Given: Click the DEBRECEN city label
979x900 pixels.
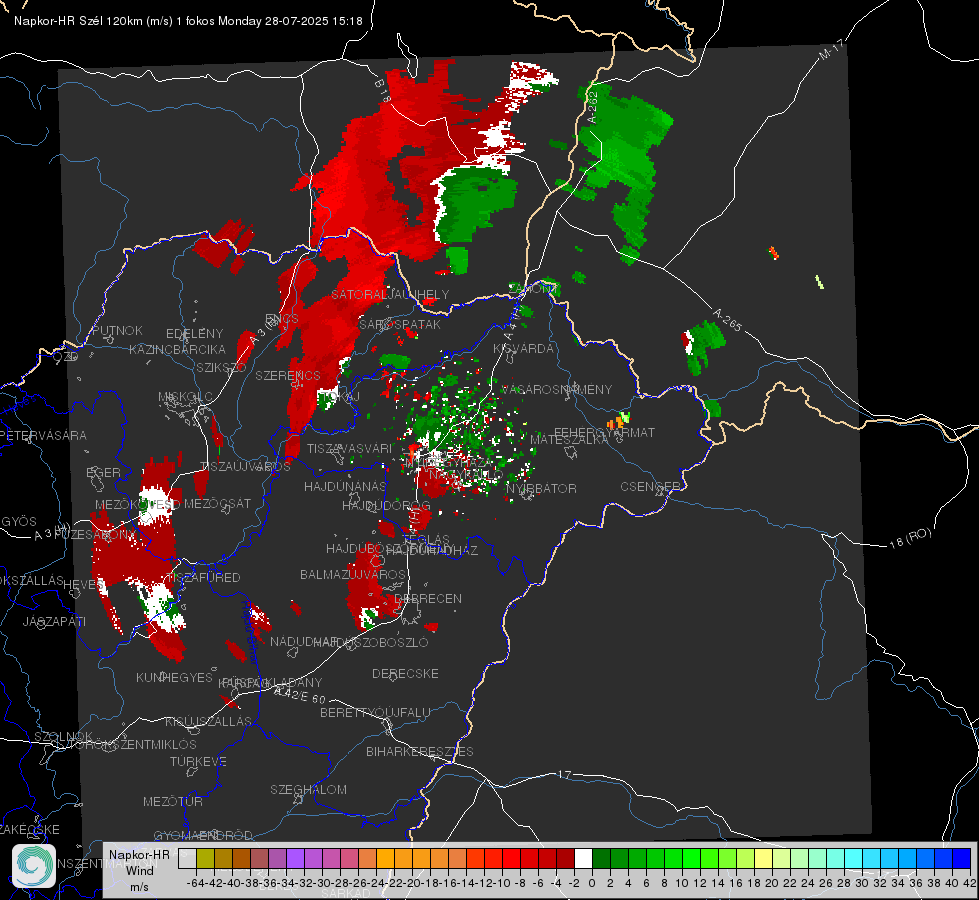Looking at the screenshot, I should [x=428, y=598].
